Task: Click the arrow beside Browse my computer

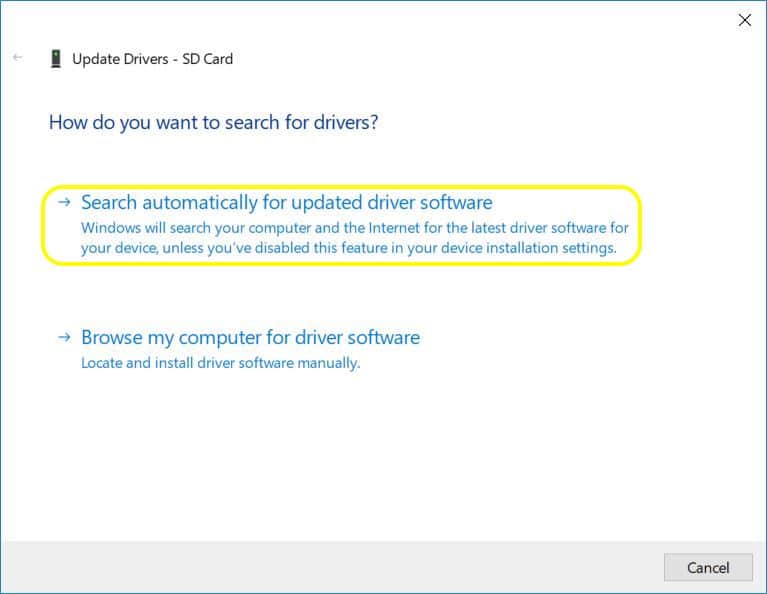Action: (65, 338)
